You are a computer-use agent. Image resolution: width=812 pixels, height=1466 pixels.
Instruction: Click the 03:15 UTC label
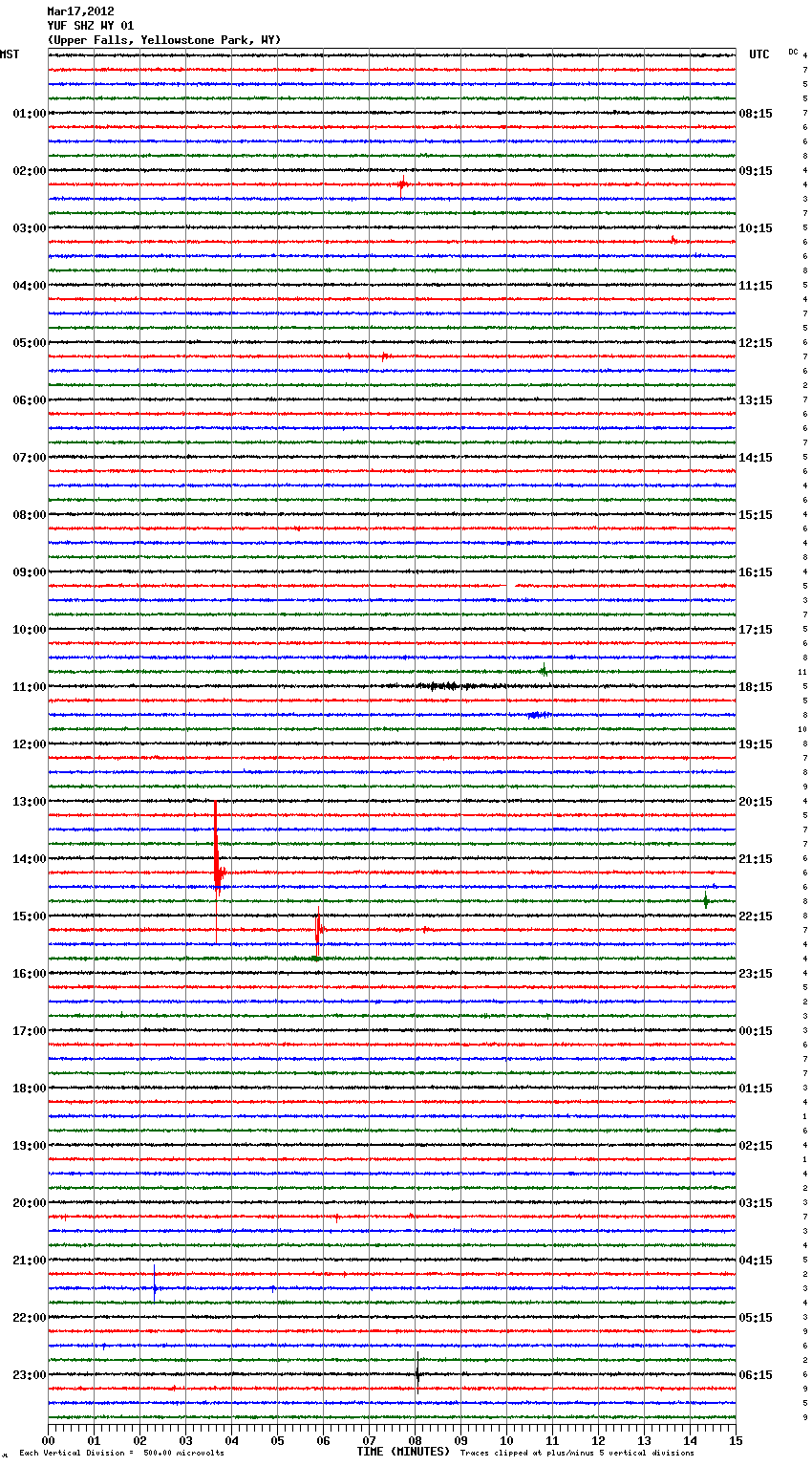(x=756, y=1203)
